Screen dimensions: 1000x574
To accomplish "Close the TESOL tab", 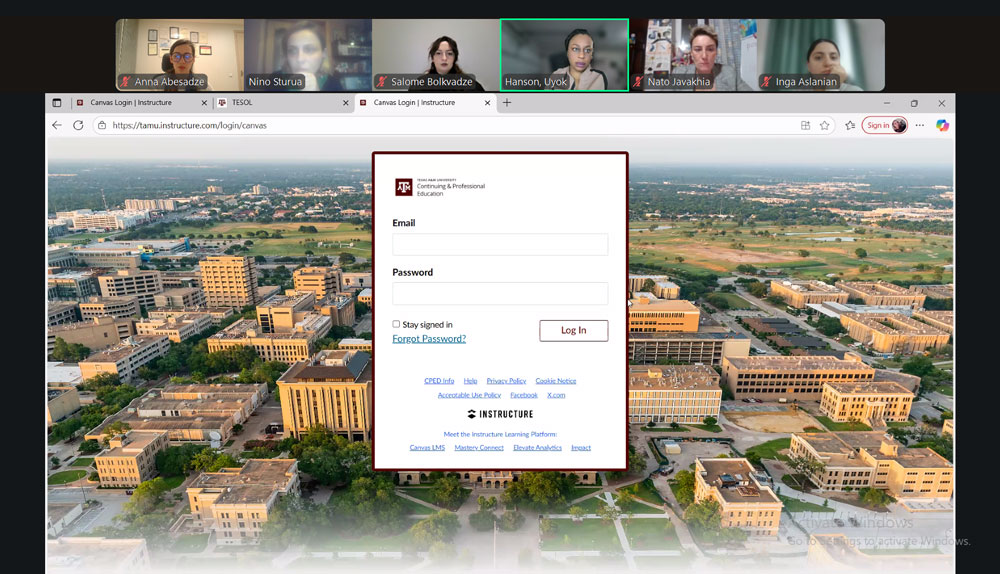I will pos(346,102).
